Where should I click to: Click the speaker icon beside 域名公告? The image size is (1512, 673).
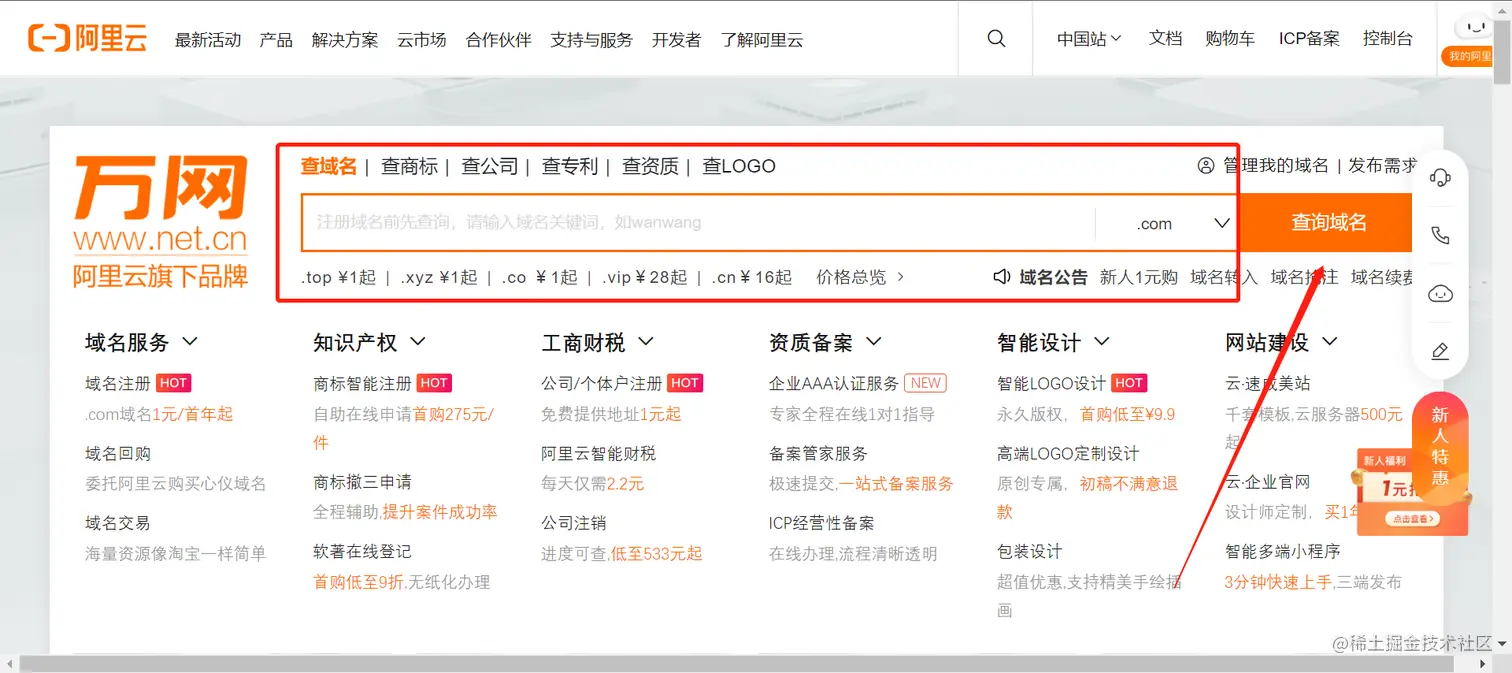1002,277
